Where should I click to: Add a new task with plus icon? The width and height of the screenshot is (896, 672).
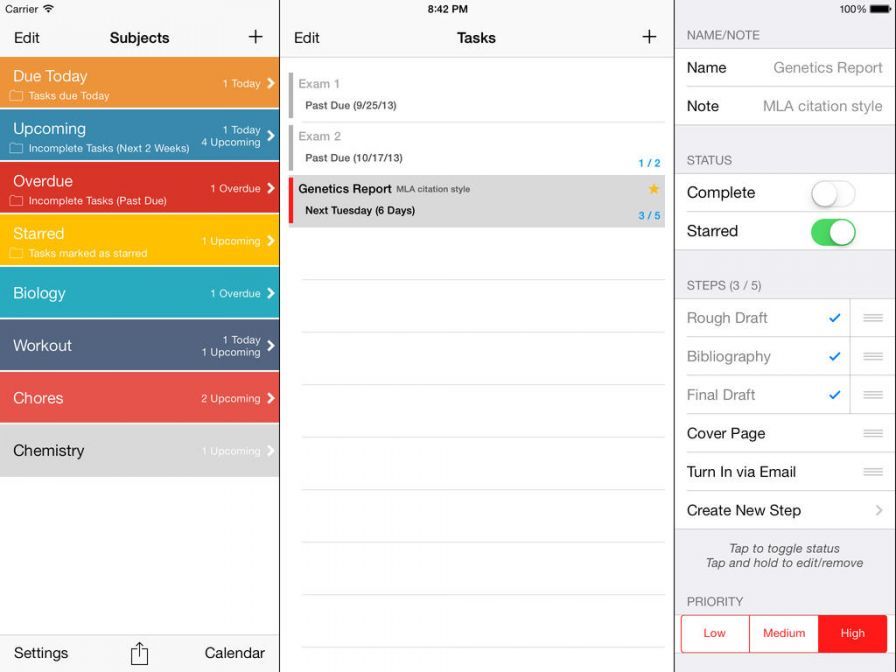(x=649, y=37)
